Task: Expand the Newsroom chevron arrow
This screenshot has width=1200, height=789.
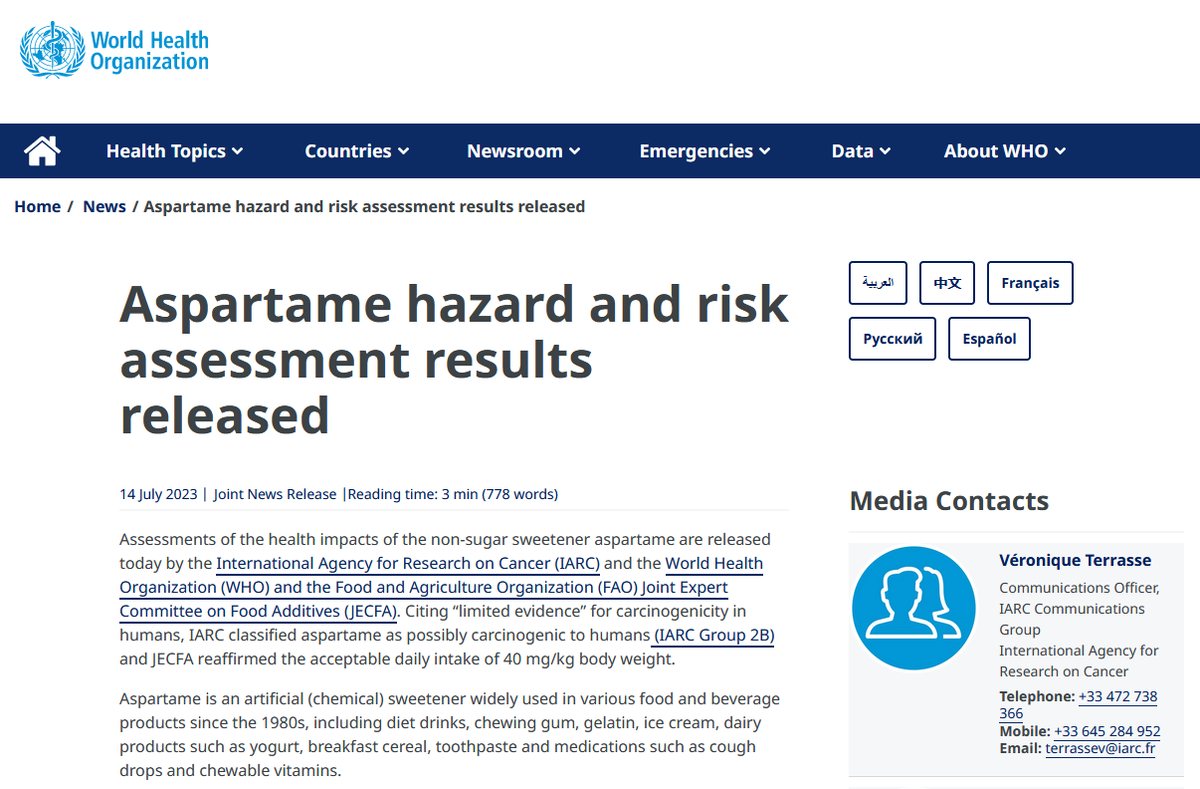Action: [x=575, y=152]
